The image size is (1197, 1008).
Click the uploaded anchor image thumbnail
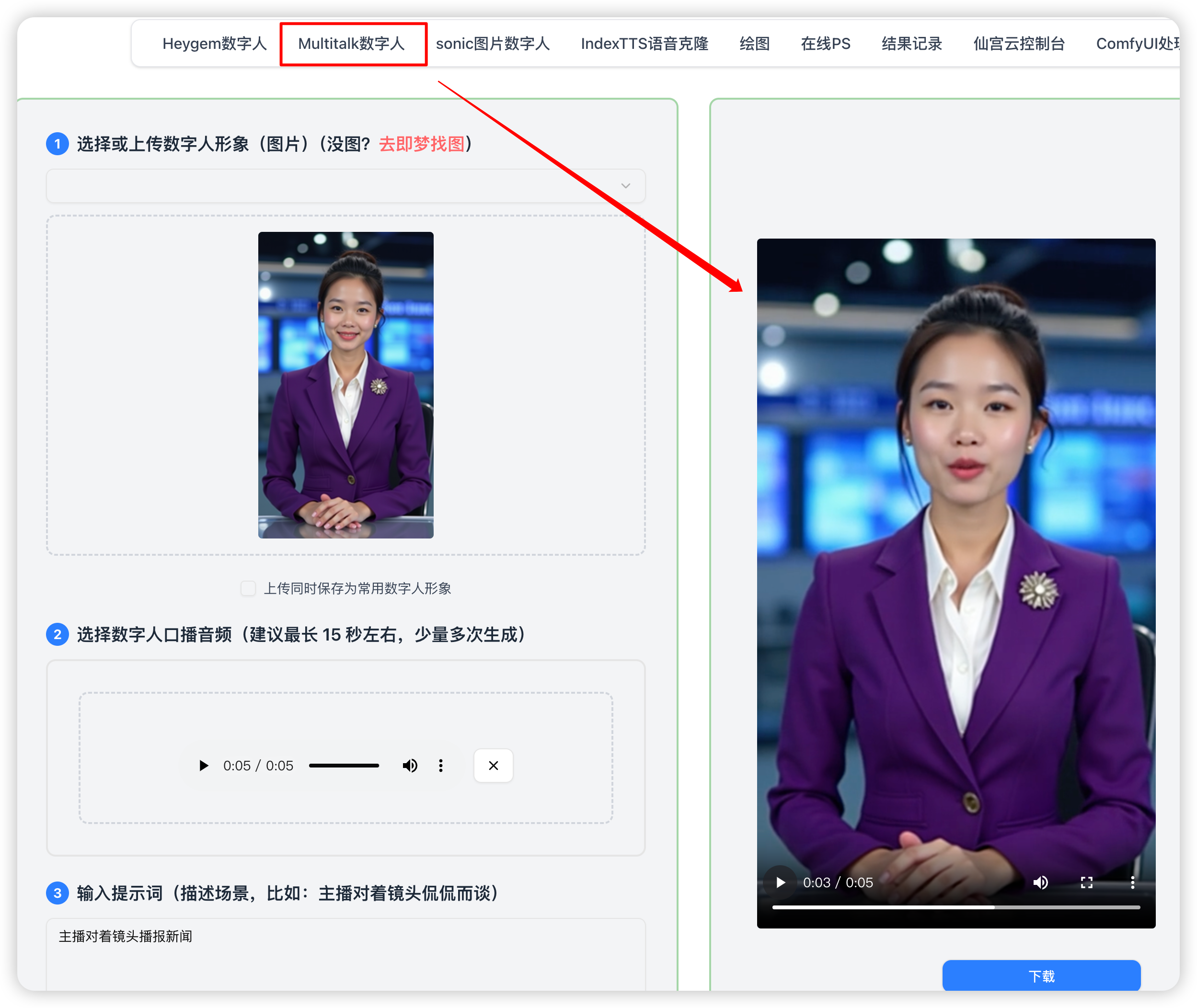345,385
